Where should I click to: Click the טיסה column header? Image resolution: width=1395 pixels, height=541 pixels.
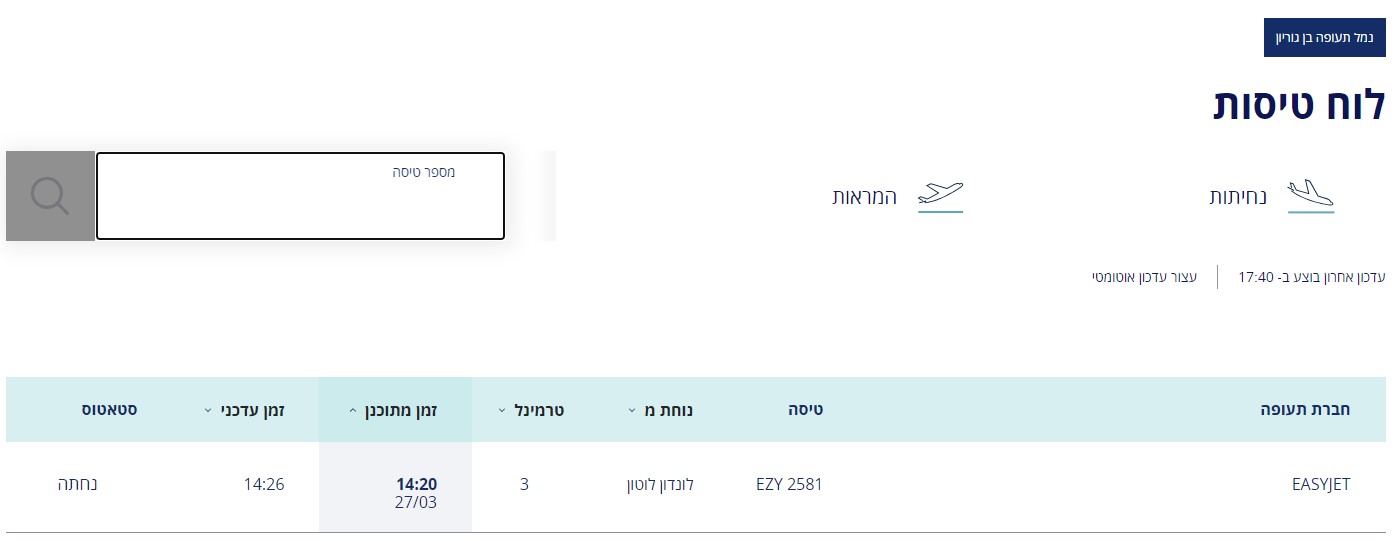click(x=804, y=409)
